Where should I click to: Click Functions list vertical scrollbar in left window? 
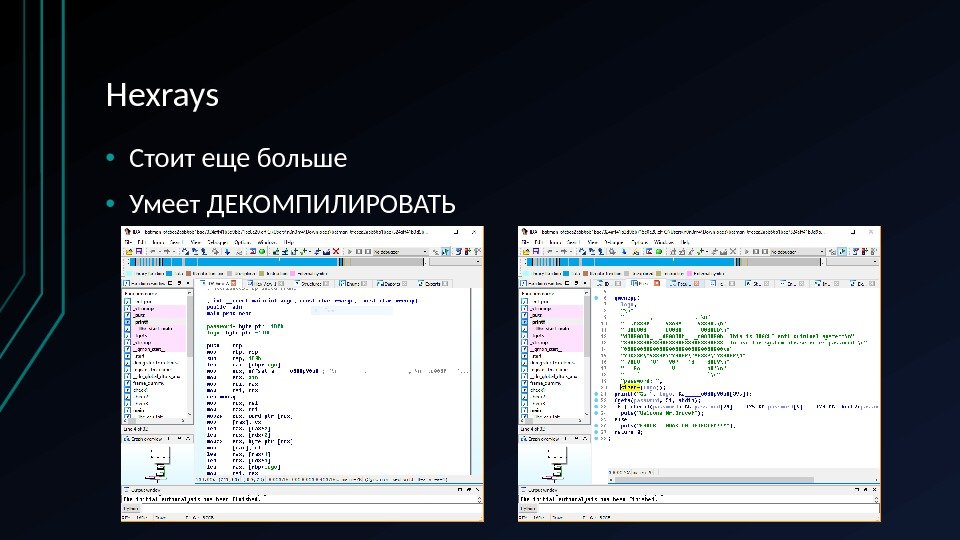(x=190, y=355)
